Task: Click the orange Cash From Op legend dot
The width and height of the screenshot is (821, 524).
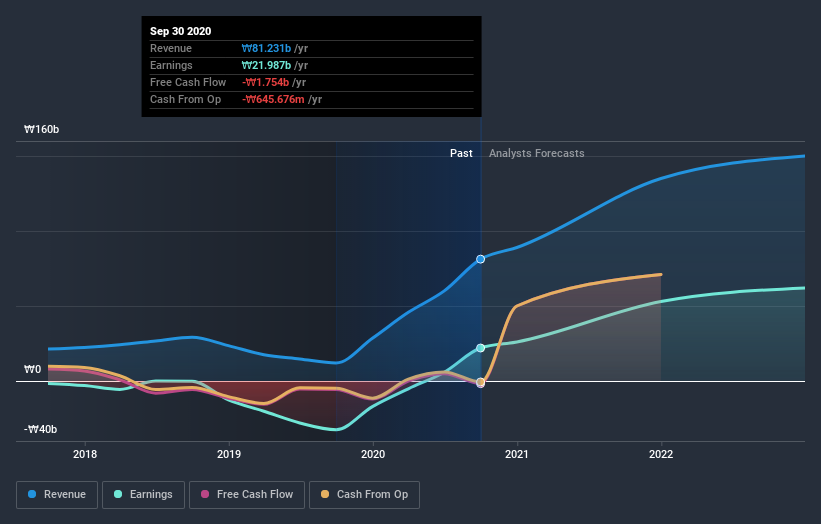Action: [x=325, y=494]
